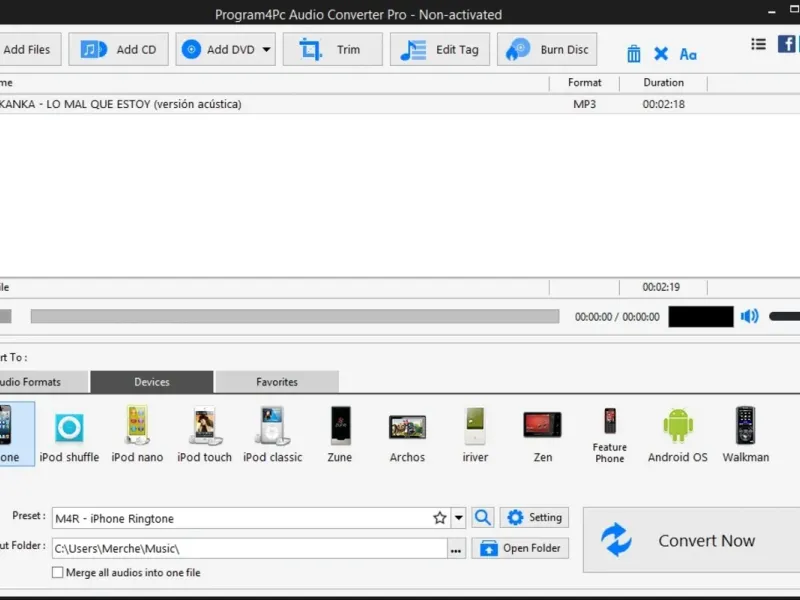800x600 pixels.
Task: Open the Facebook icon link
Action: [787, 44]
